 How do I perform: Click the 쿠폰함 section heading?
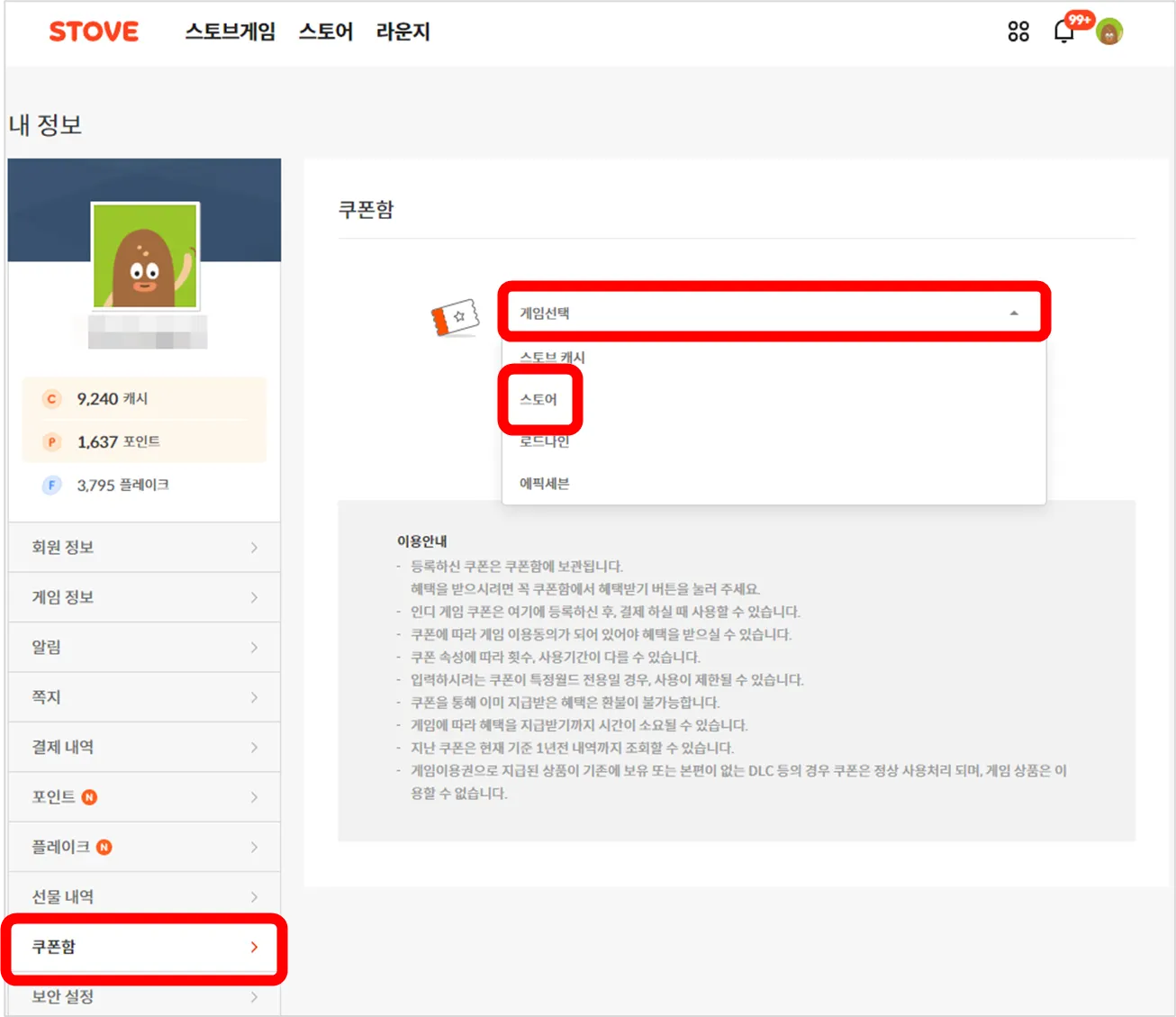point(366,210)
